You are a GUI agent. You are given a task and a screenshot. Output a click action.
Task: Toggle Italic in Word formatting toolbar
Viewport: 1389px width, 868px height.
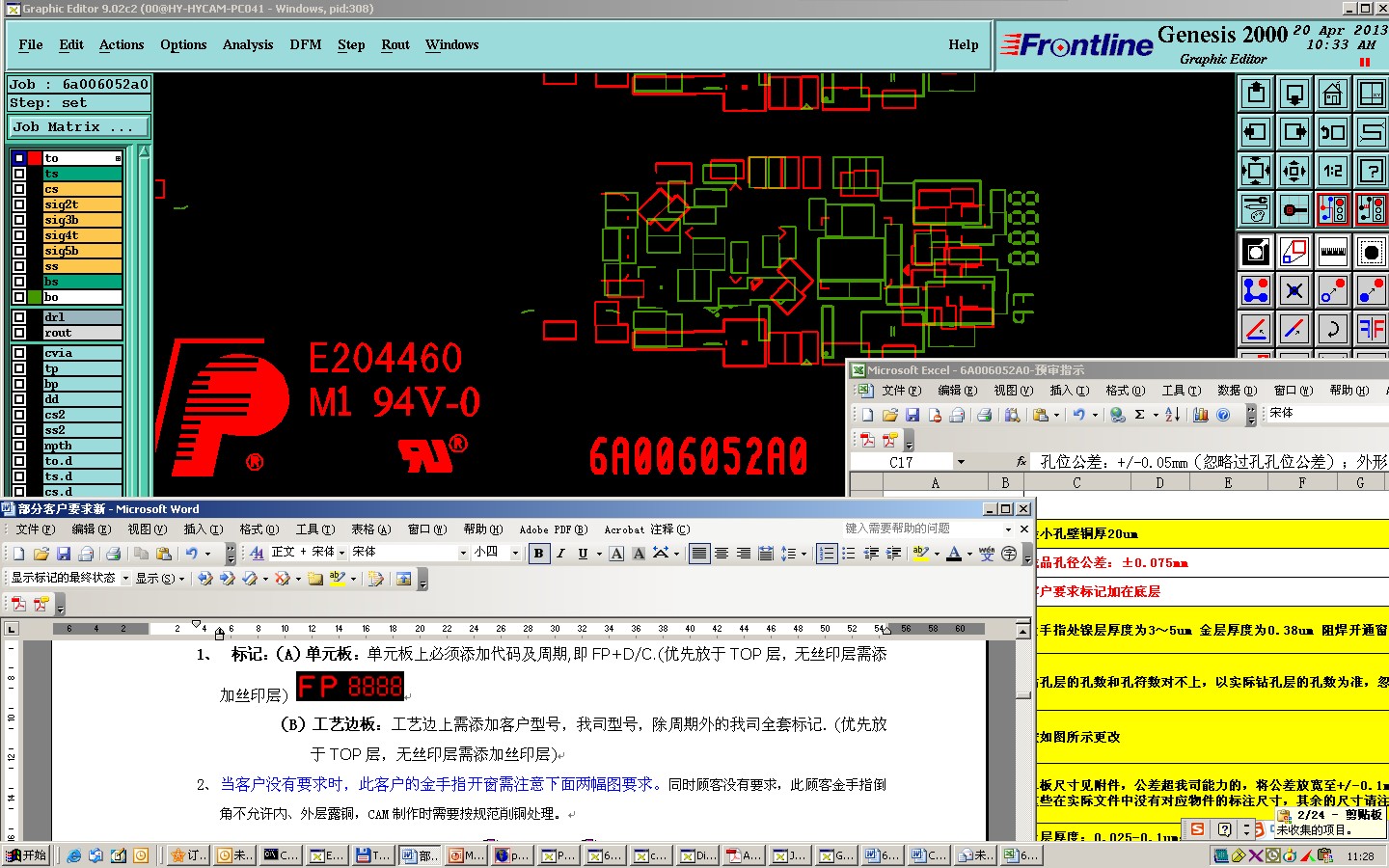coord(560,553)
